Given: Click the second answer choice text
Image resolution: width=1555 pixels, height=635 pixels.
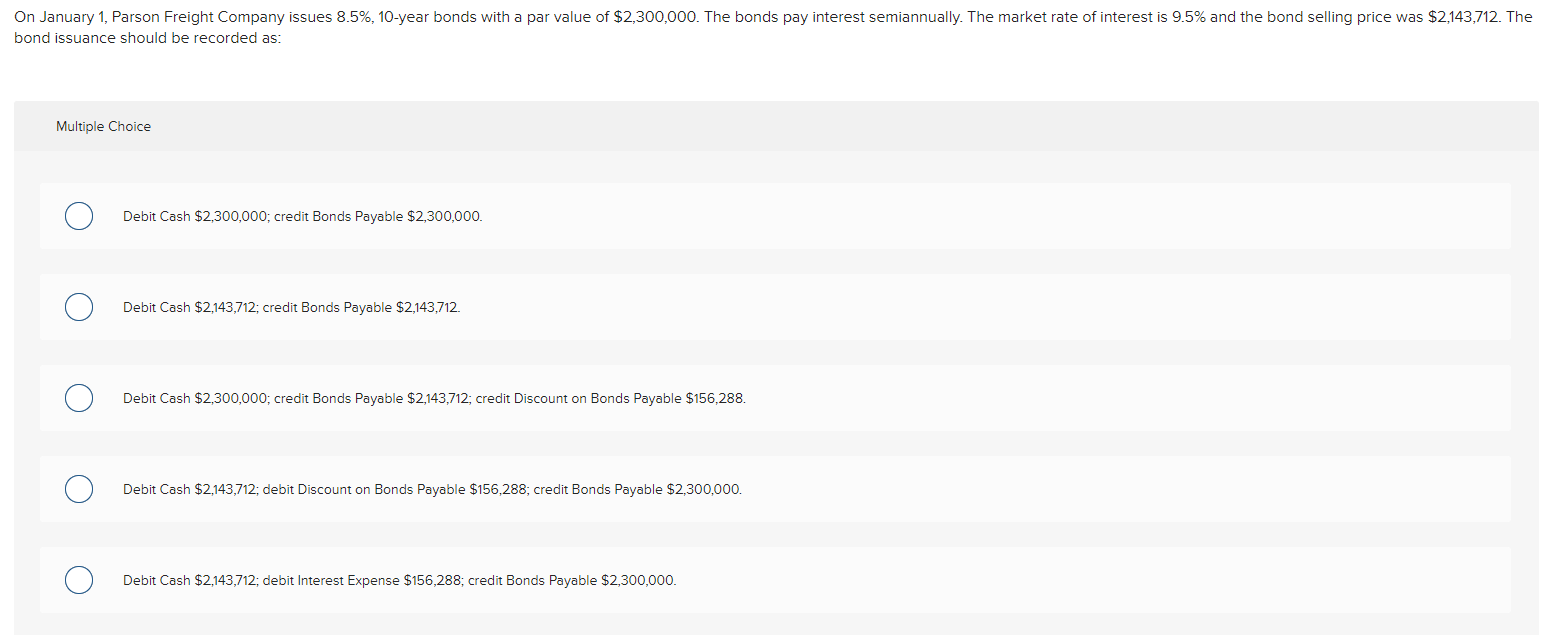Looking at the screenshot, I should coord(291,307).
